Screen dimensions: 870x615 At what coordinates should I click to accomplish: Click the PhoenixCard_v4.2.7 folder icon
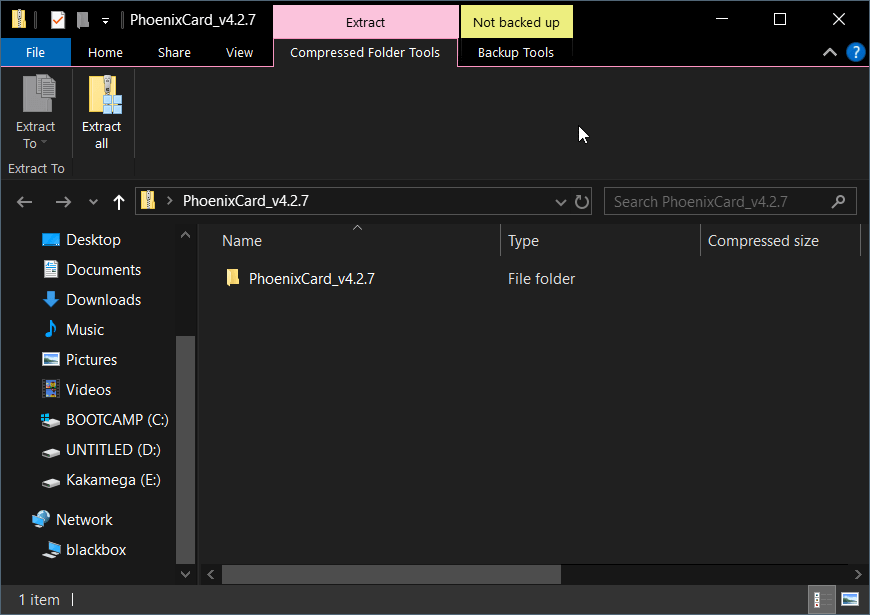233,278
